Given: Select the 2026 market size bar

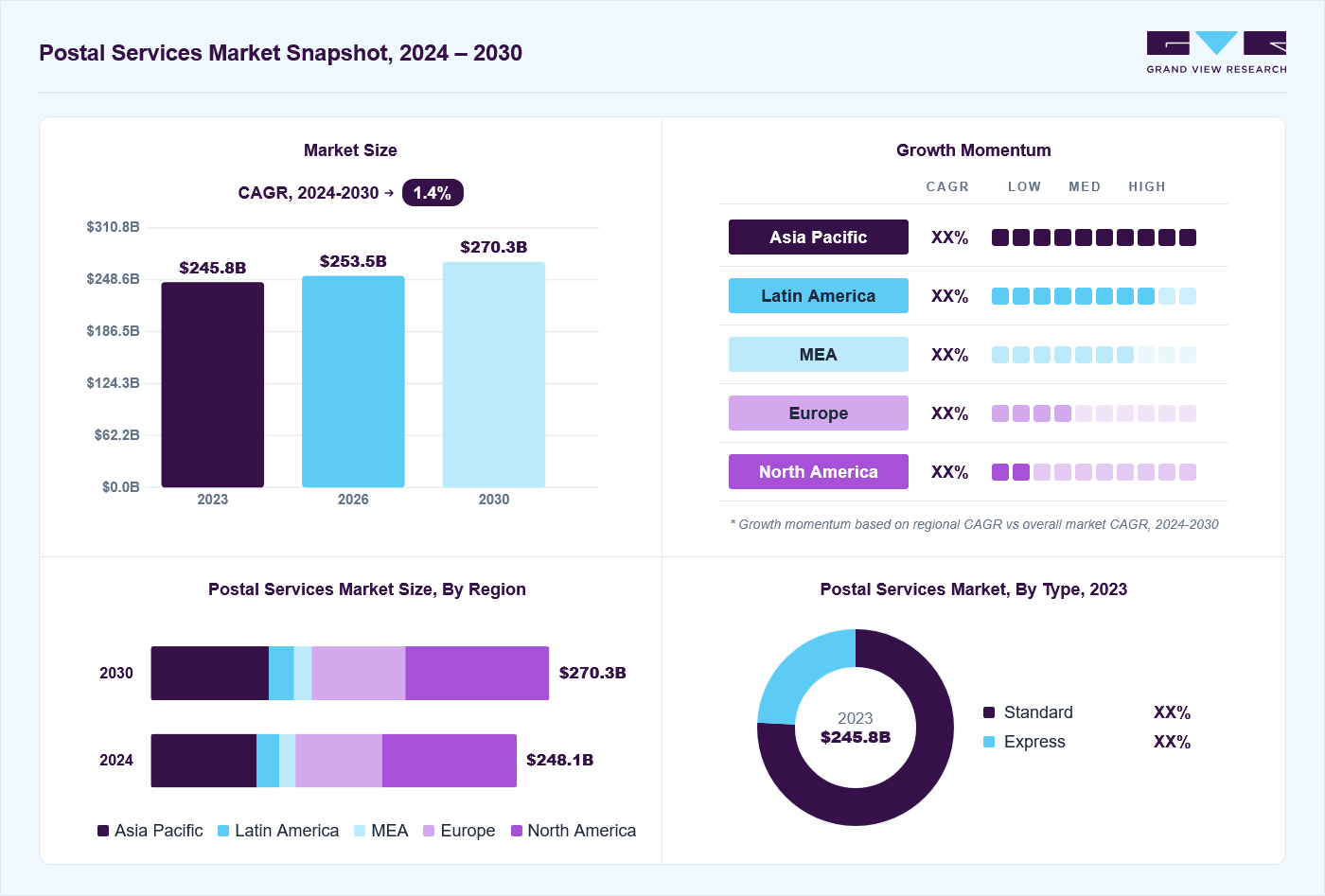Looking at the screenshot, I should [x=353, y=381].
